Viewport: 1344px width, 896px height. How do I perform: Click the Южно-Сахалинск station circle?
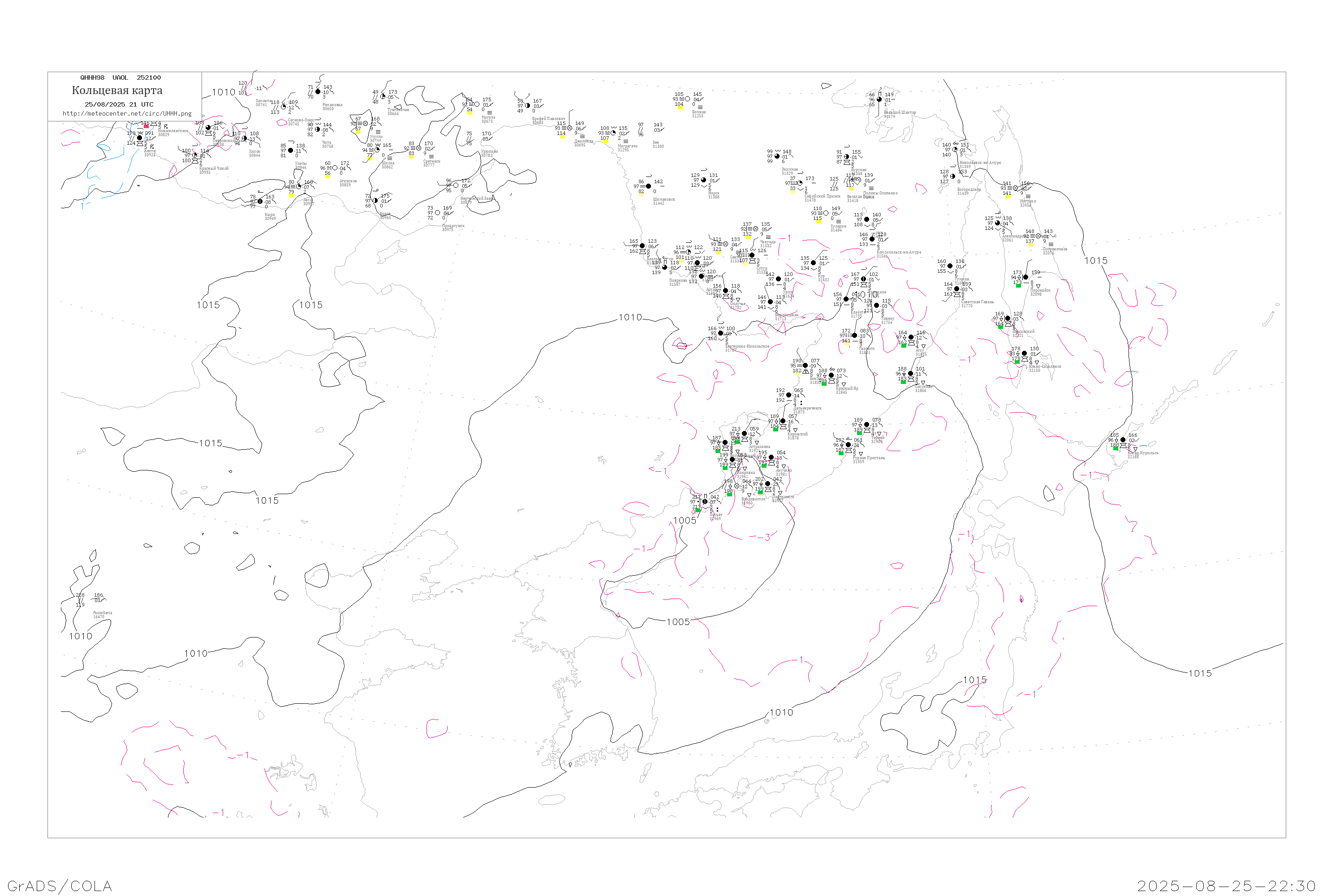1024,354
